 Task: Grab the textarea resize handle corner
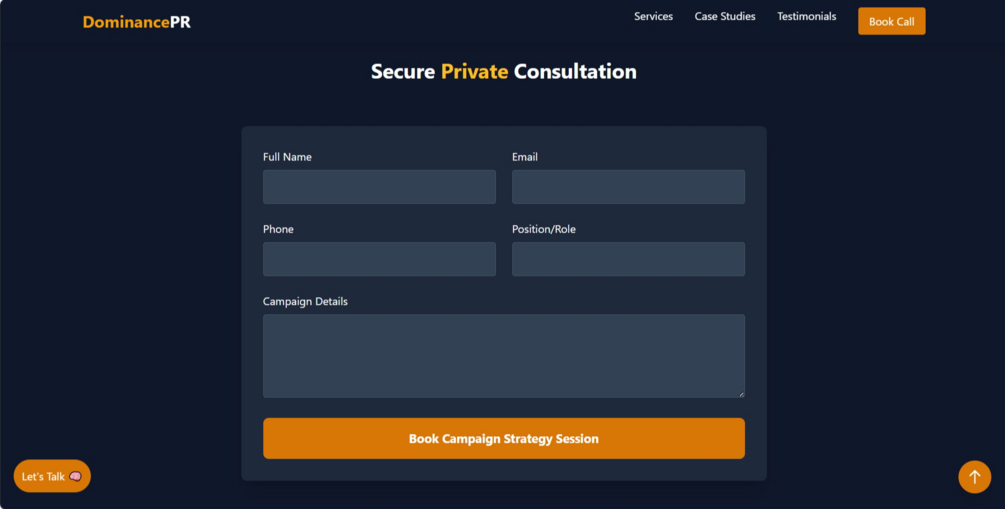[740, 393]
